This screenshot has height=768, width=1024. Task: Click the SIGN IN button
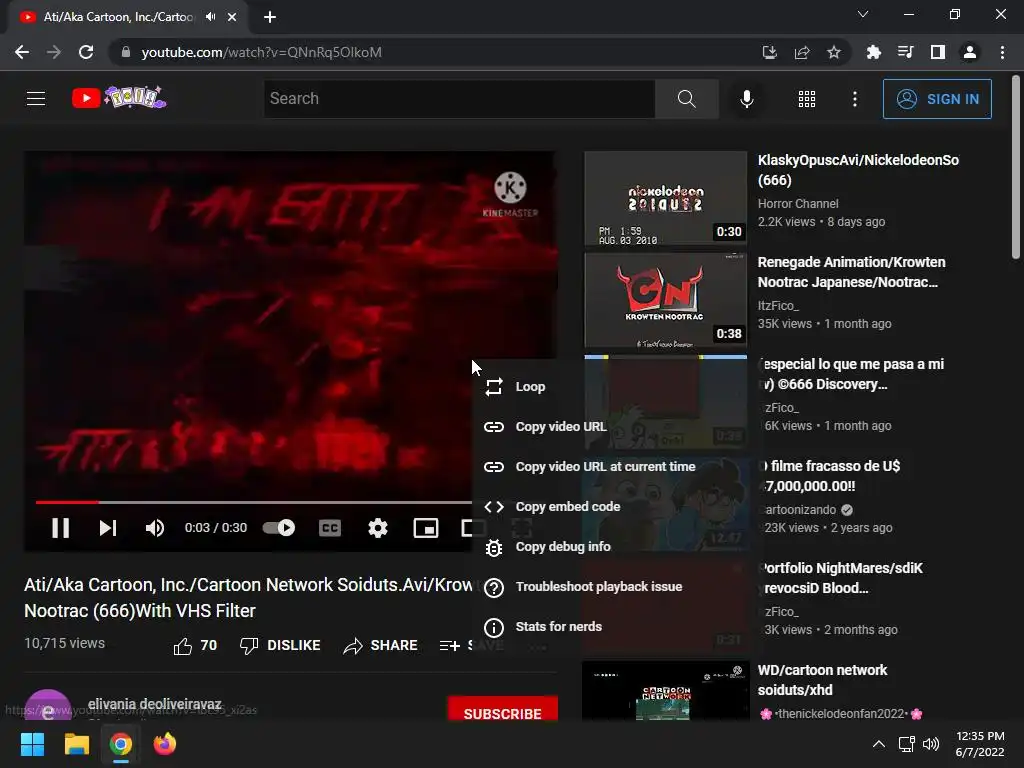click(x=937, y=99)
